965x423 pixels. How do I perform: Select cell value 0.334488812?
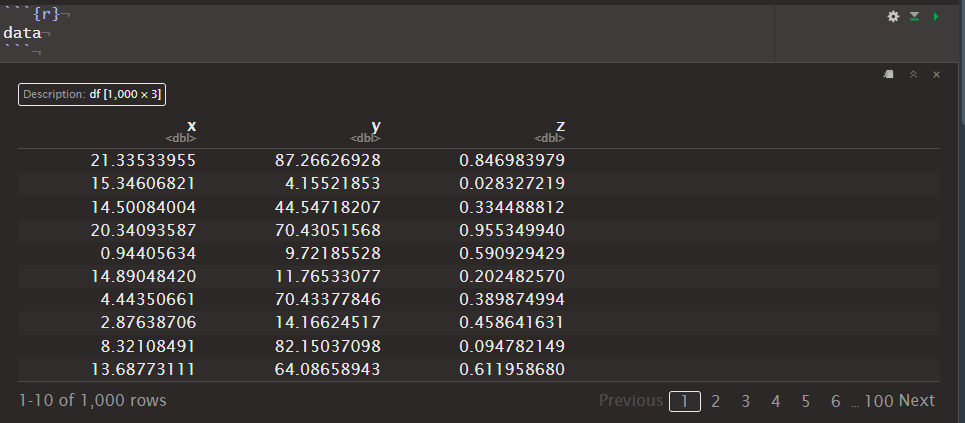click(512, 207)
